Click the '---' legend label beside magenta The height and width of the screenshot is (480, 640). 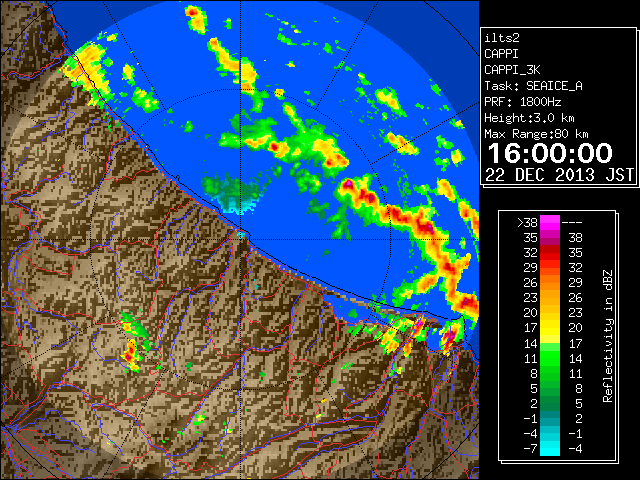572,223
